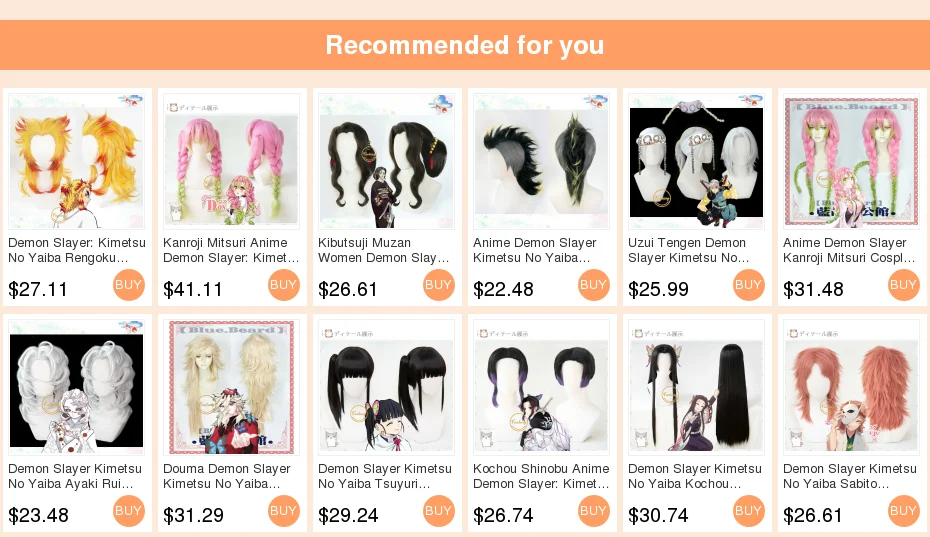Open the orange-yellow Rengoku wig thumbnail
930x537 pixels.
click(77, 161)
